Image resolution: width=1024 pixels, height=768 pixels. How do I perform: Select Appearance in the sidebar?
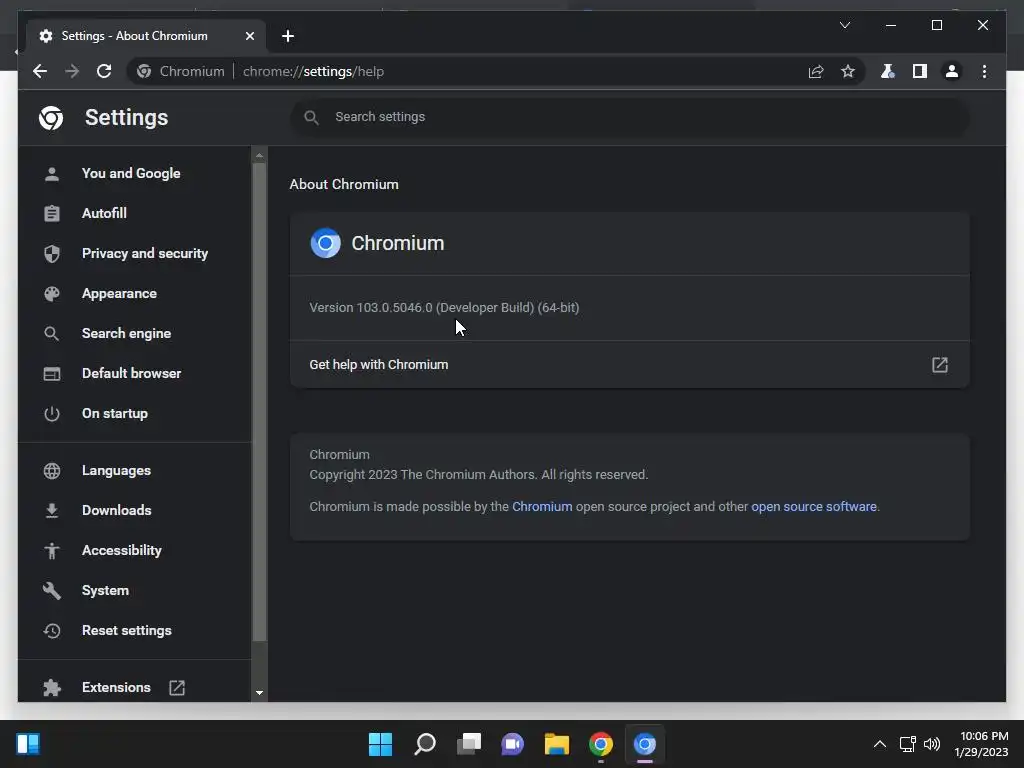click(135, 293)
